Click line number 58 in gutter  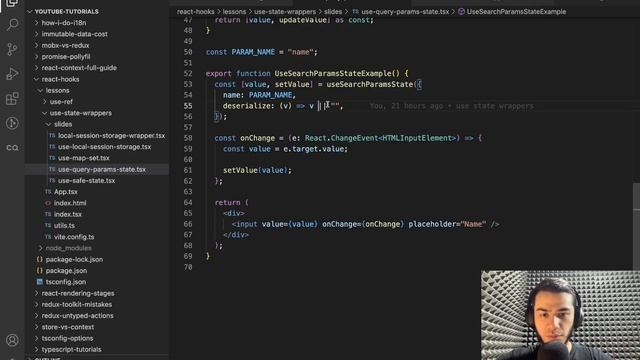188,138
